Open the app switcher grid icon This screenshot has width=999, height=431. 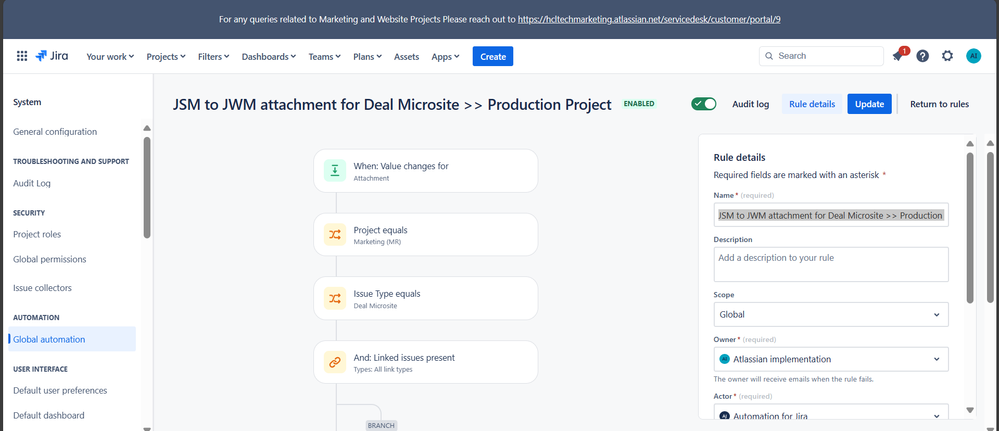[x=22, y=56]
